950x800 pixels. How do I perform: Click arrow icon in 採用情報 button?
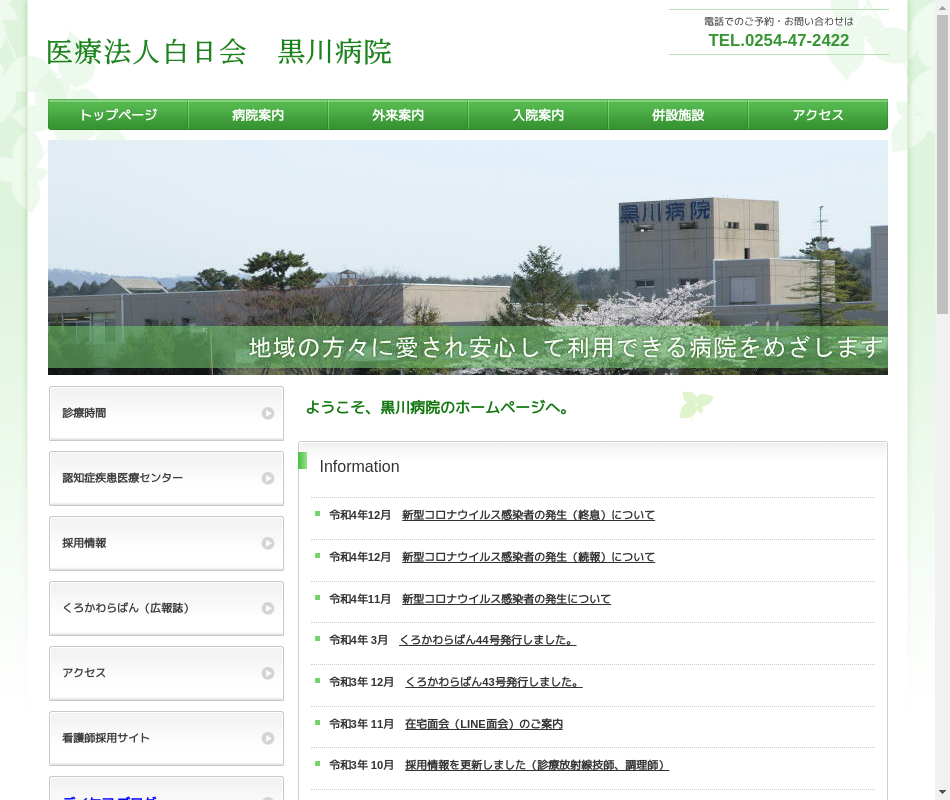pyautogui.click(x=267, y=543)
